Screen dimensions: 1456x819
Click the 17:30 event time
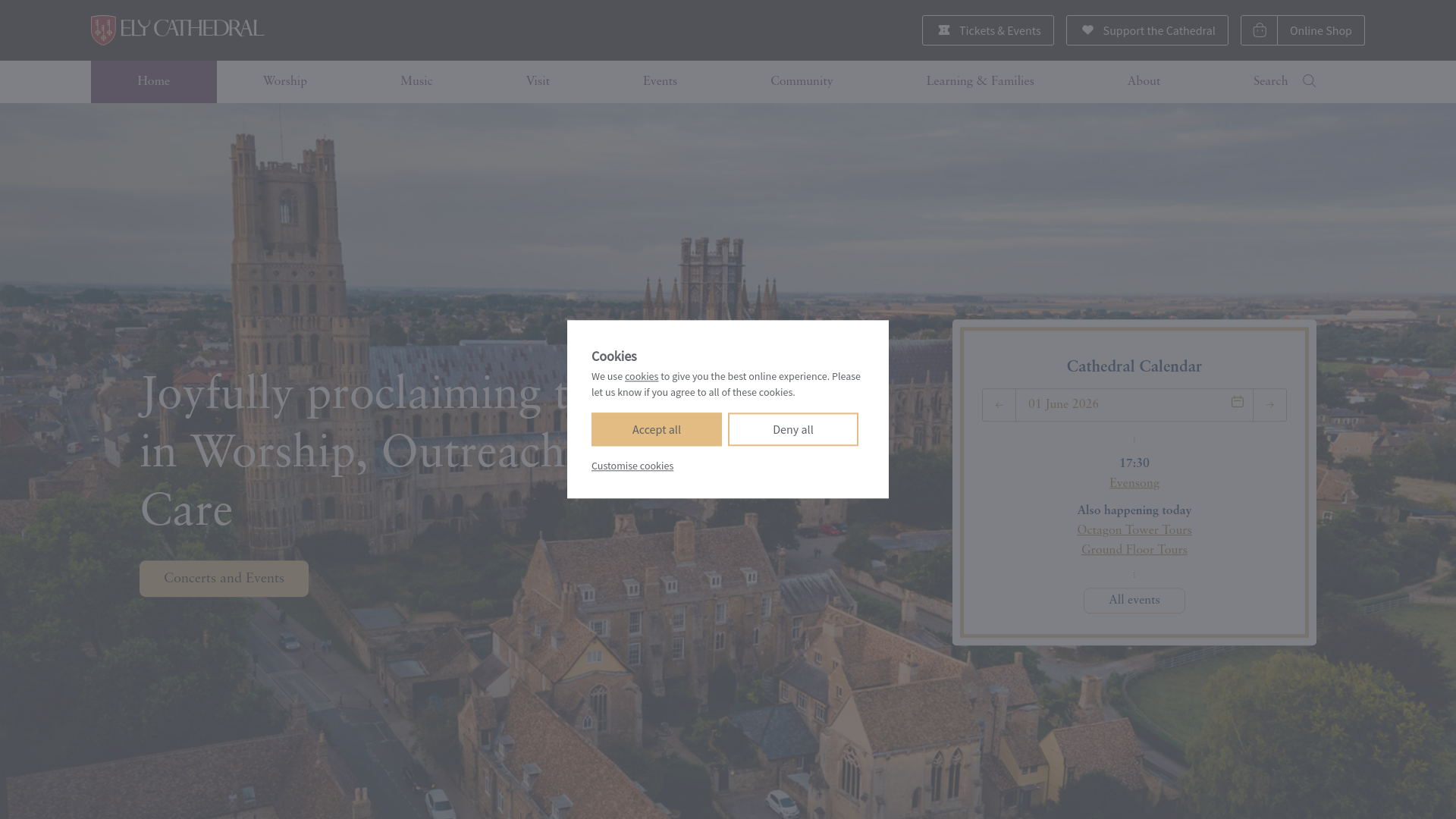[1134, 463]
